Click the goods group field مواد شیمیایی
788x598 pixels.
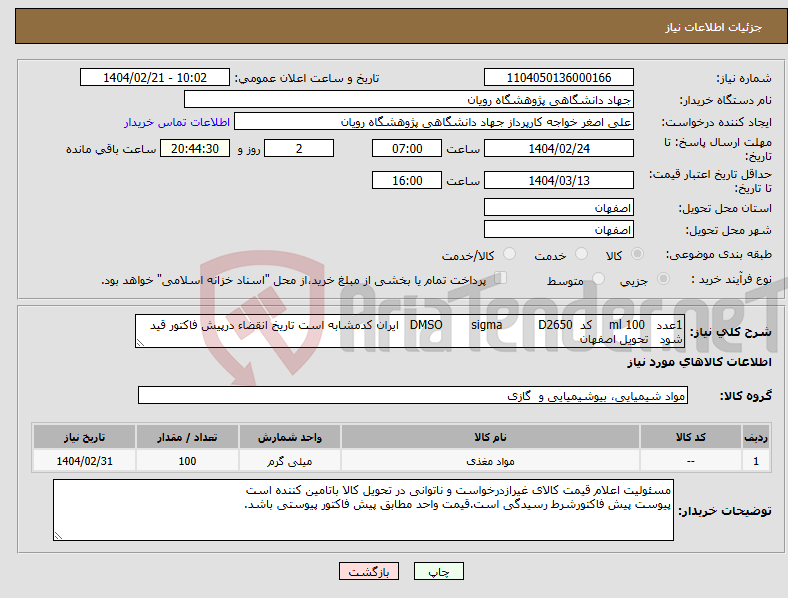pos(413,395)
